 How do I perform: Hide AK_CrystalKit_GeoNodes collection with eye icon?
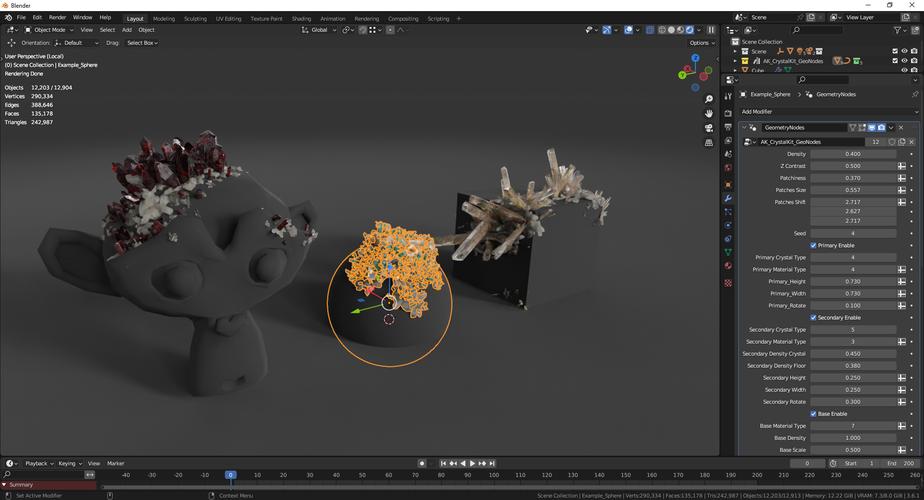(x=905, y=61)
